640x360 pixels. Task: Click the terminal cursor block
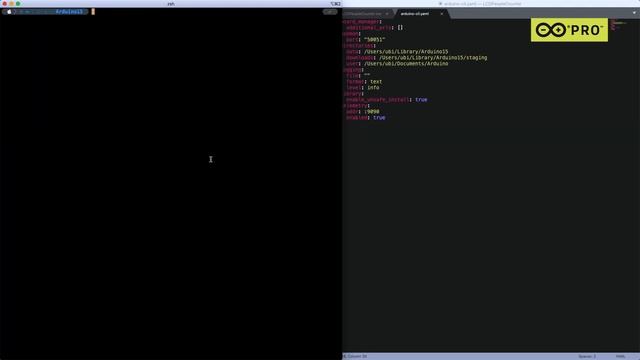coord(93,12)
